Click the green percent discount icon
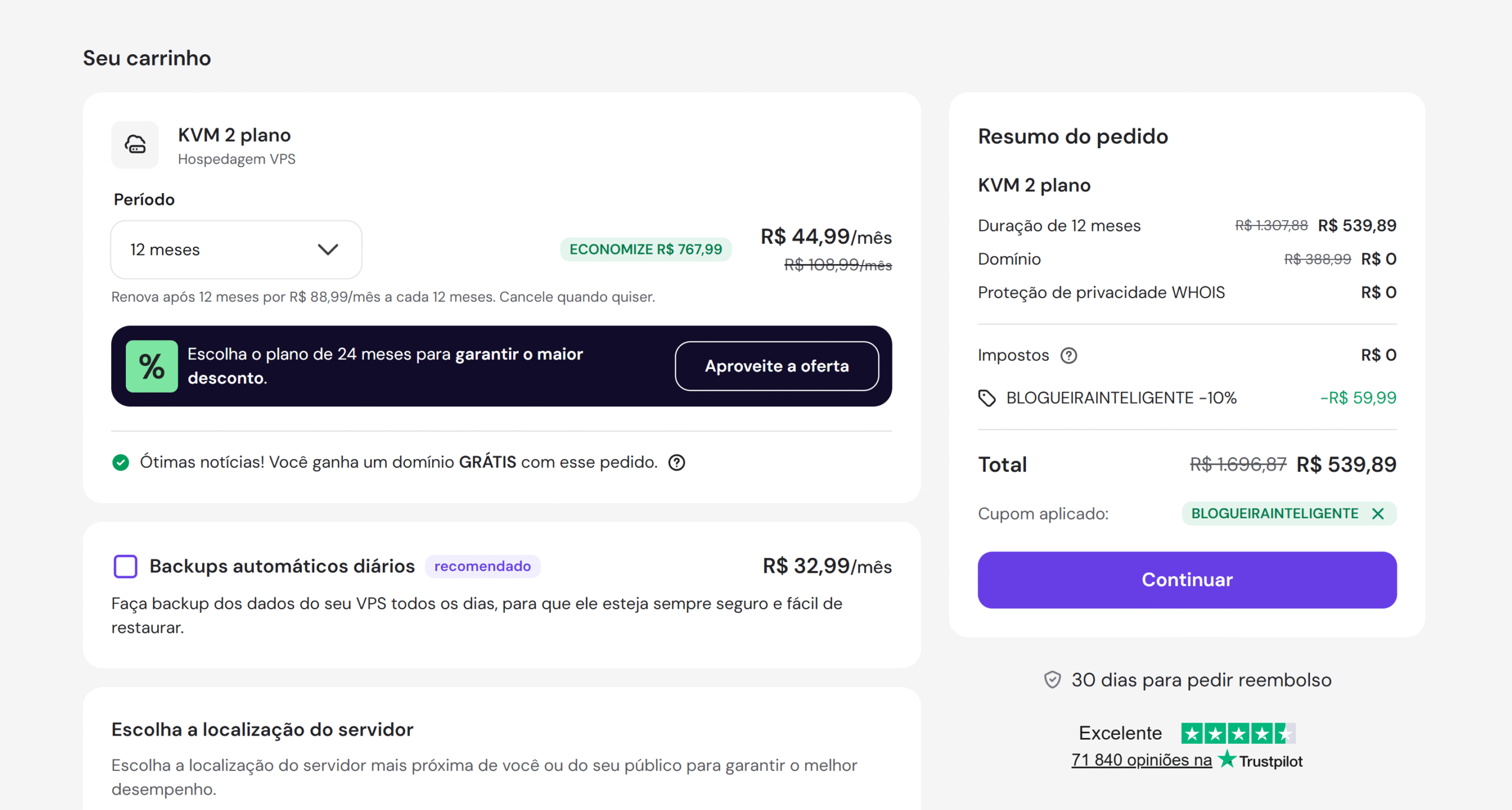 pos(152,366)
